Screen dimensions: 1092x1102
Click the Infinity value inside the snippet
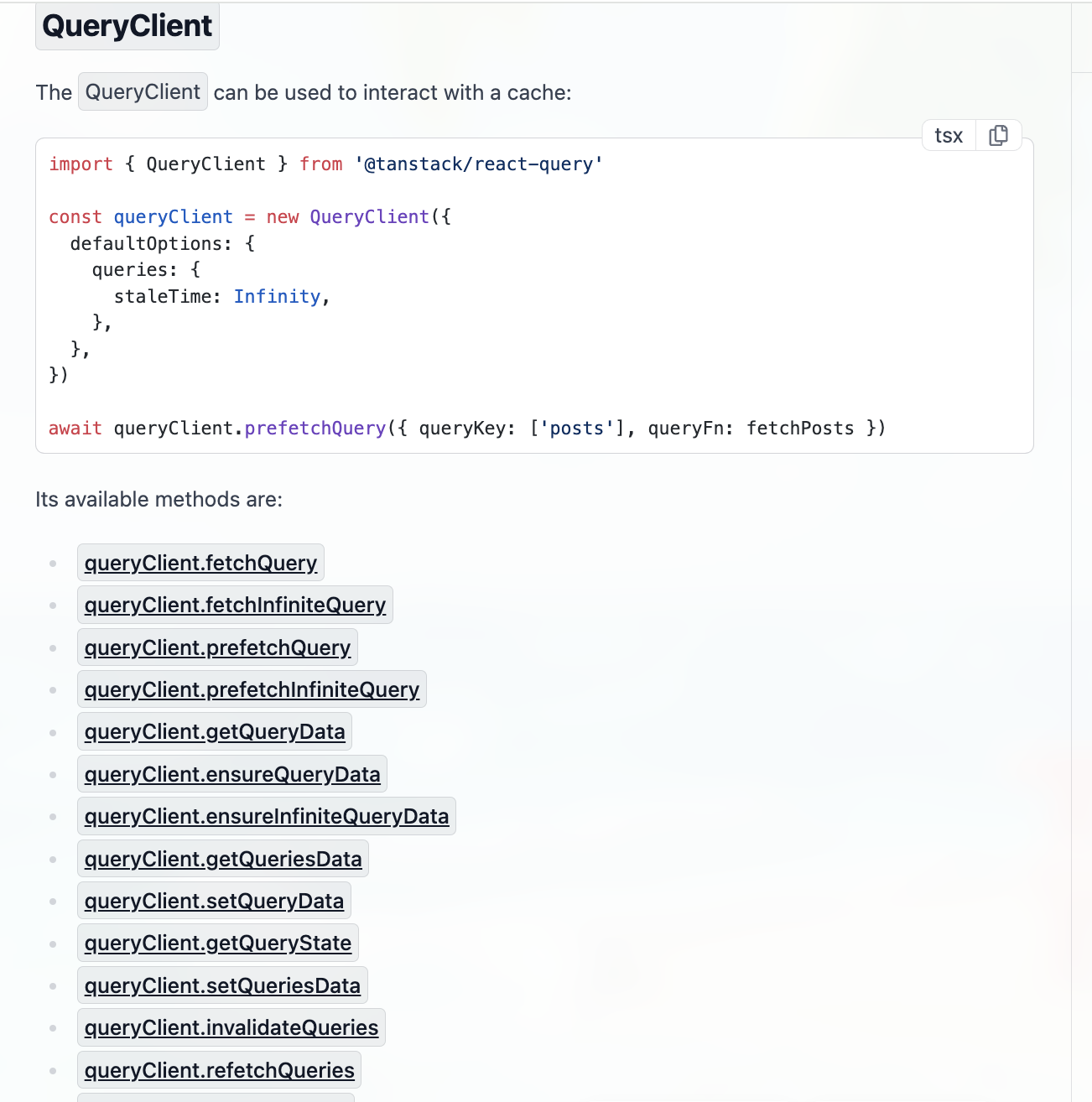[277, 296]
